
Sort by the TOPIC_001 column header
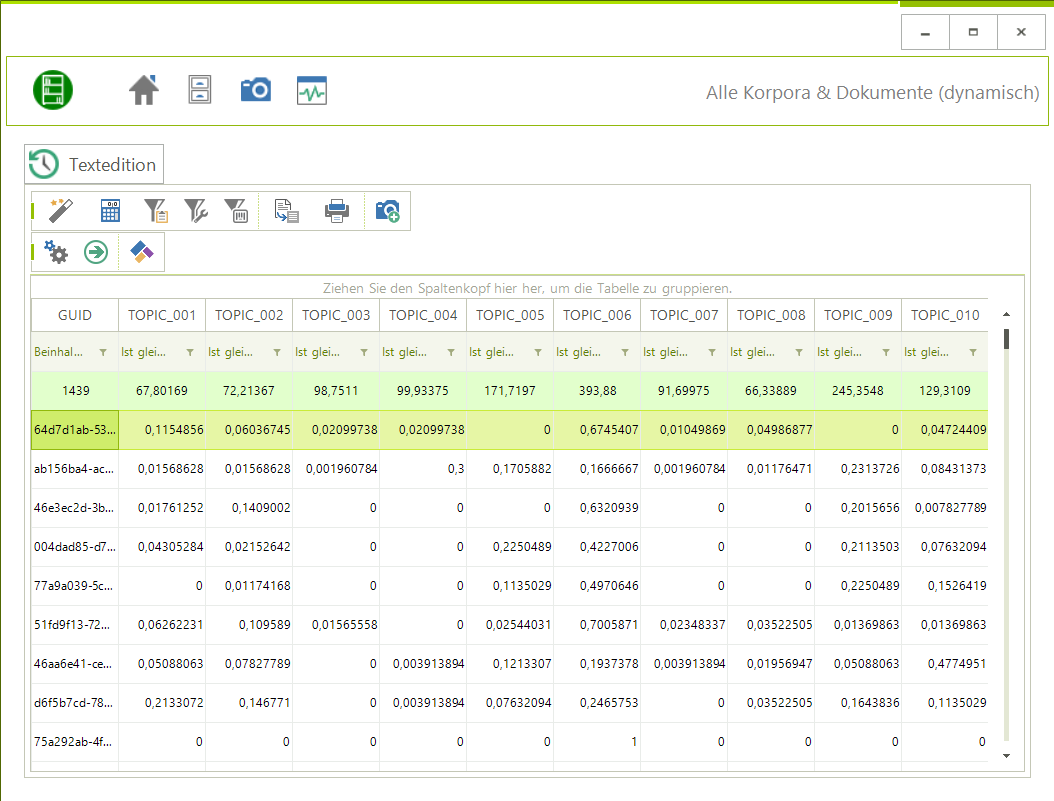(162, 315)
